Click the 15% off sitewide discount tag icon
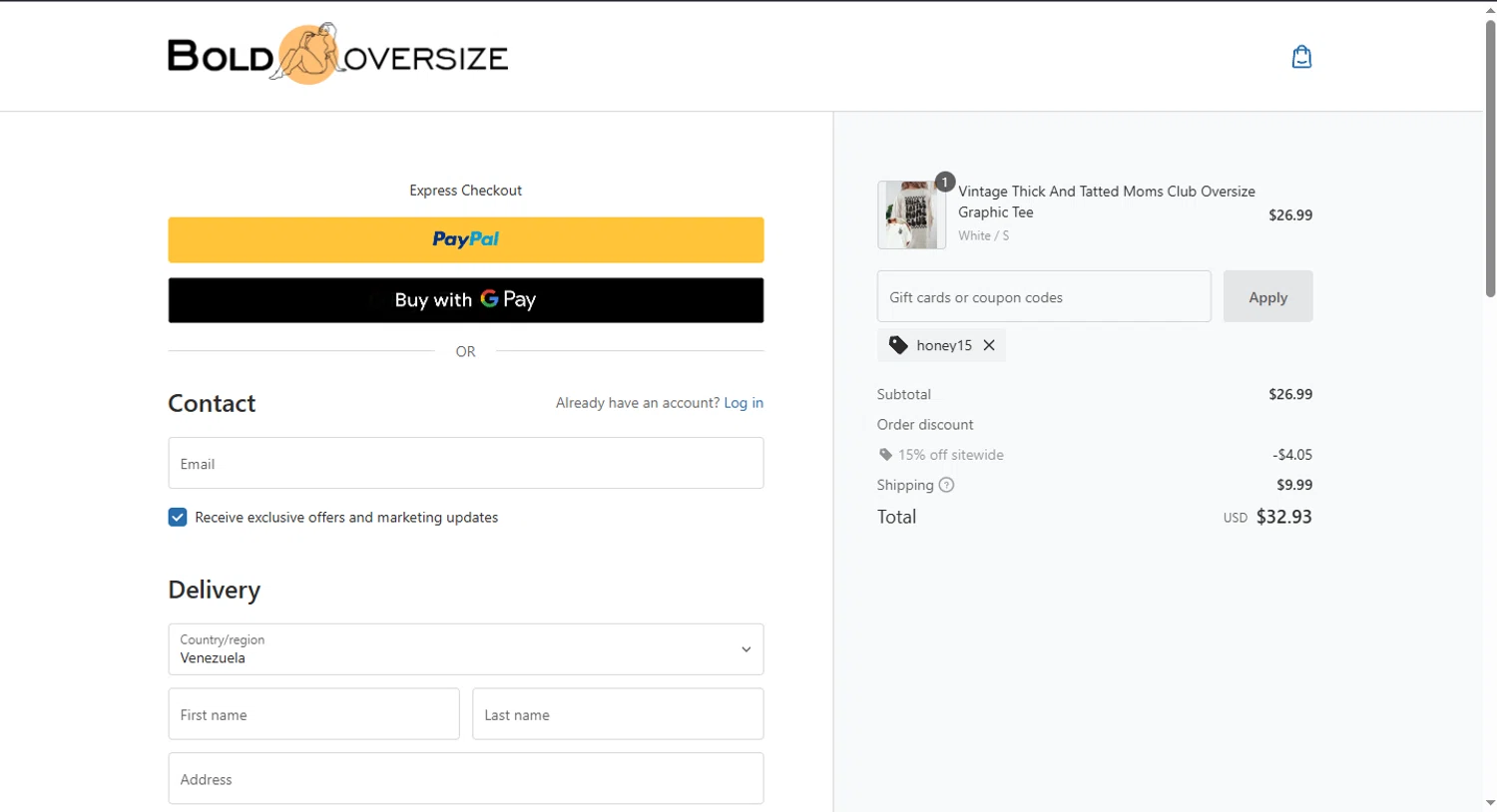 point(885,455)
